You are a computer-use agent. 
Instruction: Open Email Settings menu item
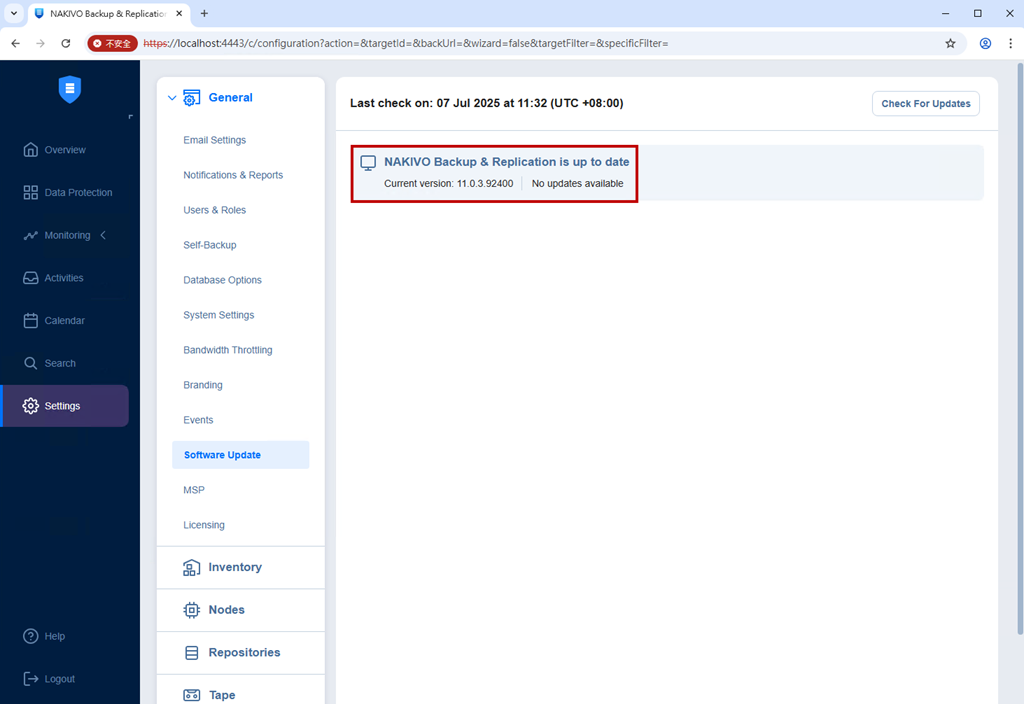click(x=215, y=140)
